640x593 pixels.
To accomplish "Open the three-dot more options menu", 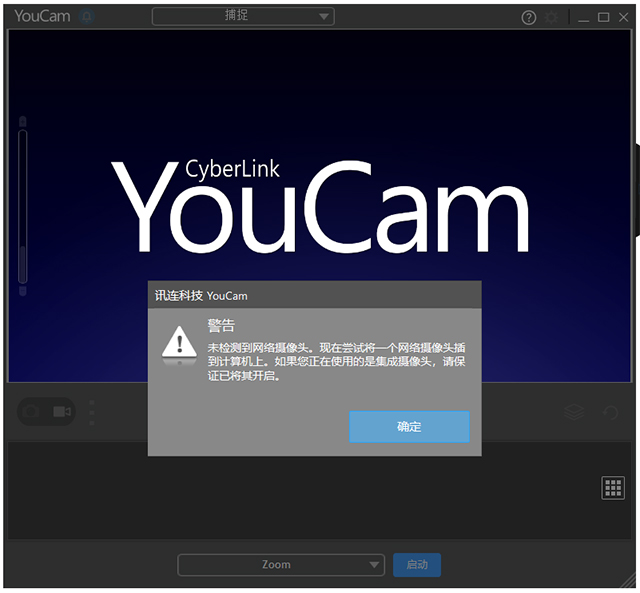I will click(92, 412).
